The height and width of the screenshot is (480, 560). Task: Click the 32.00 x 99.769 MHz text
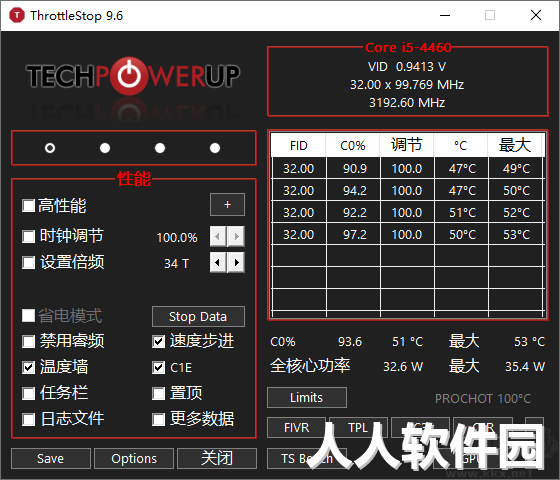(407, 85)
